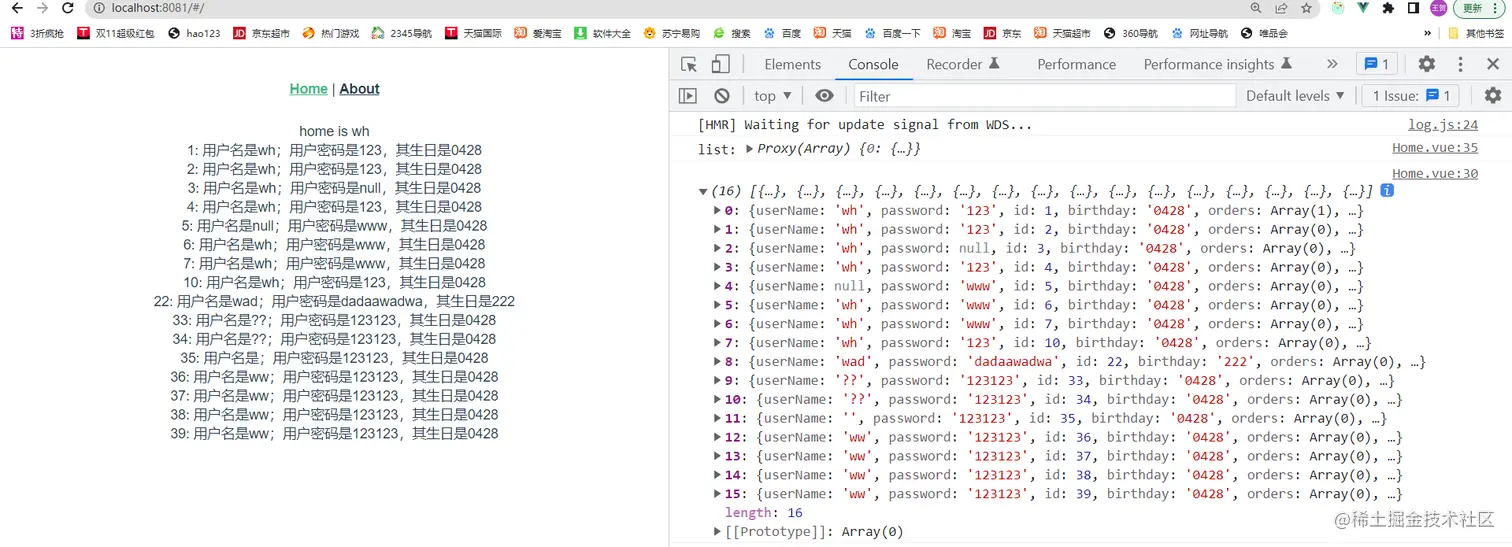
Task: Open the Home.vue:35 source link
Action: 1435,148
